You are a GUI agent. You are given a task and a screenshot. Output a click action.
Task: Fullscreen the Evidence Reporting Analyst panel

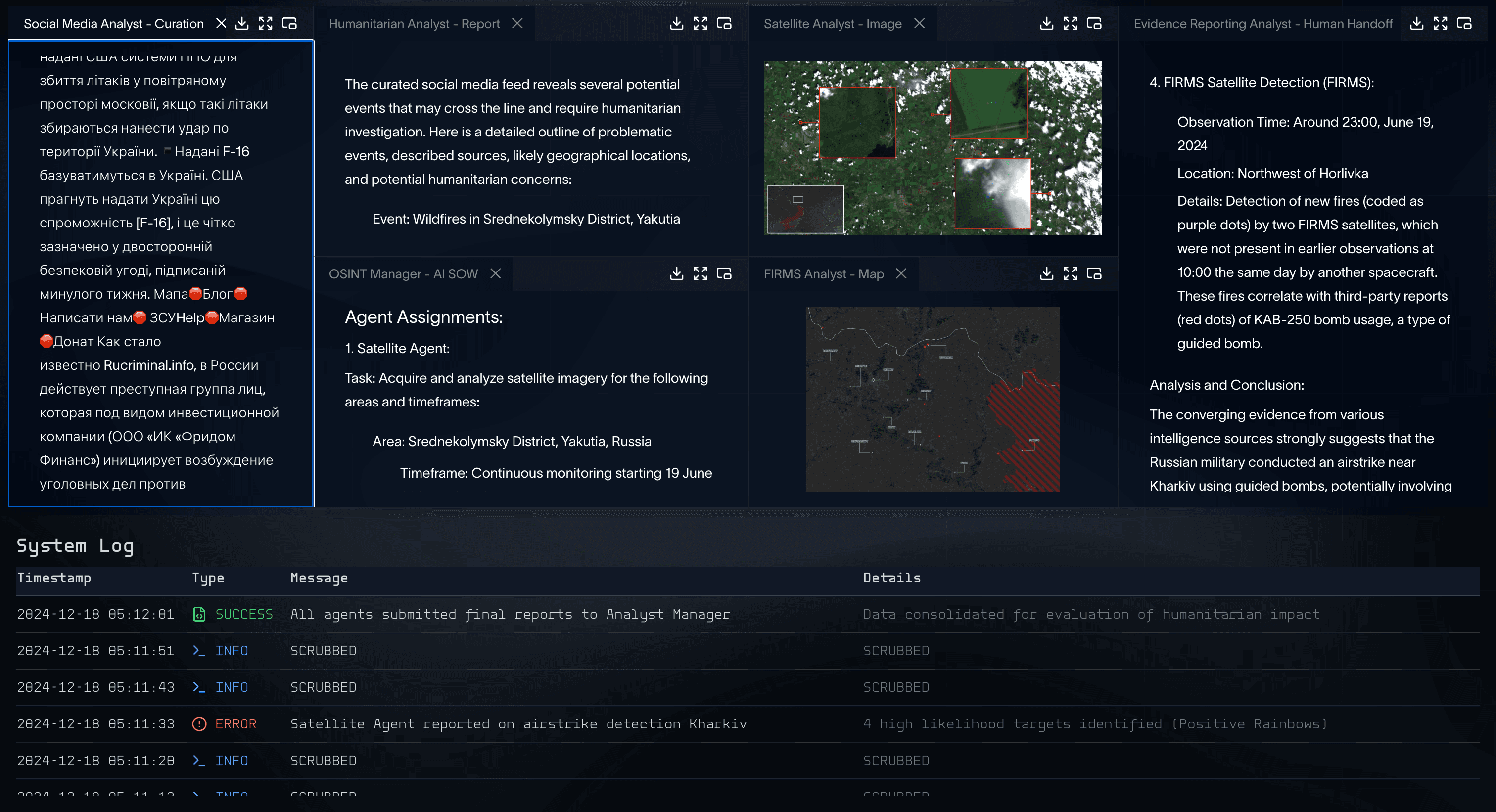tap(1440, 23)
